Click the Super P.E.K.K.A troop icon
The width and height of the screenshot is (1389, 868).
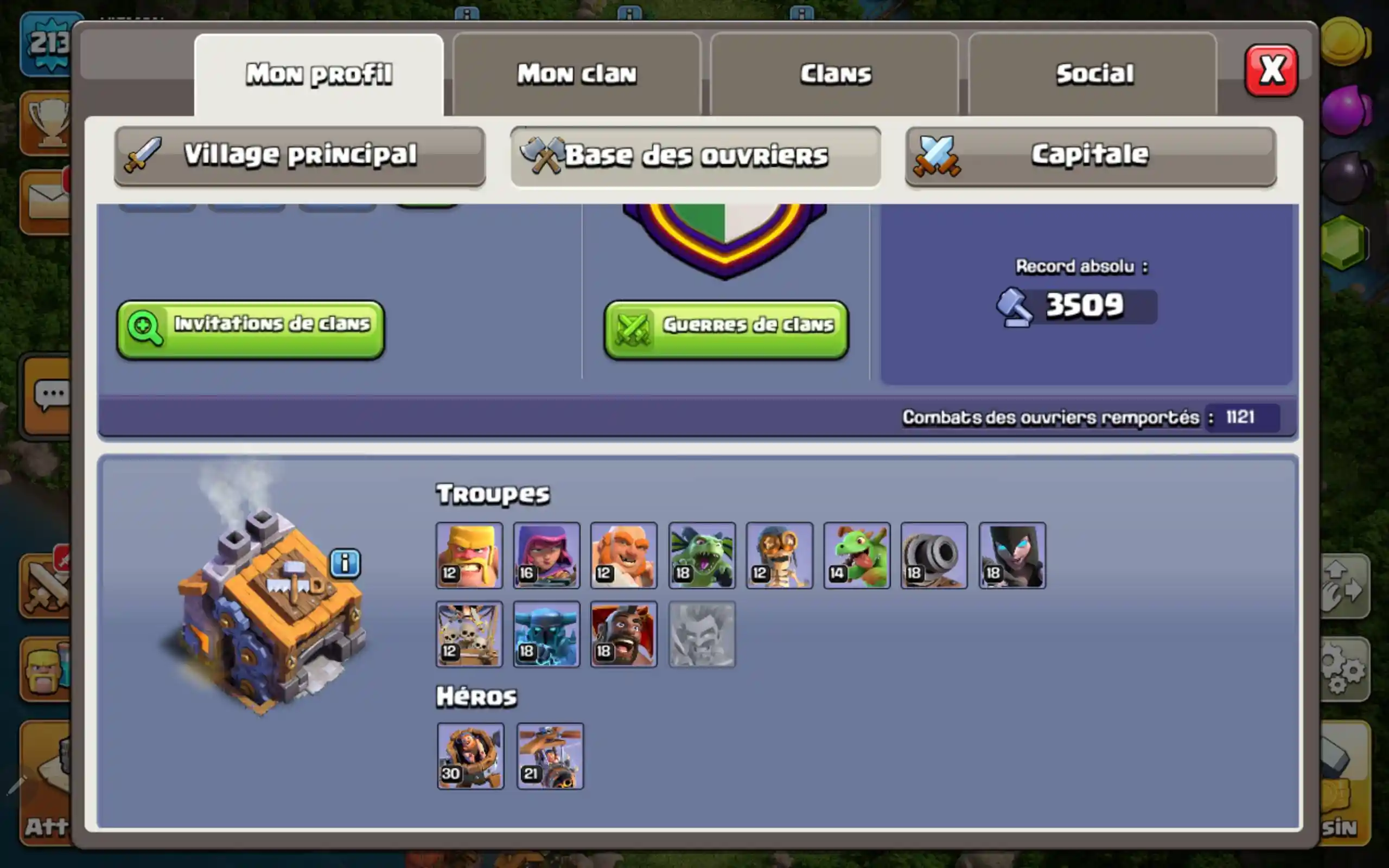(546, 634)
